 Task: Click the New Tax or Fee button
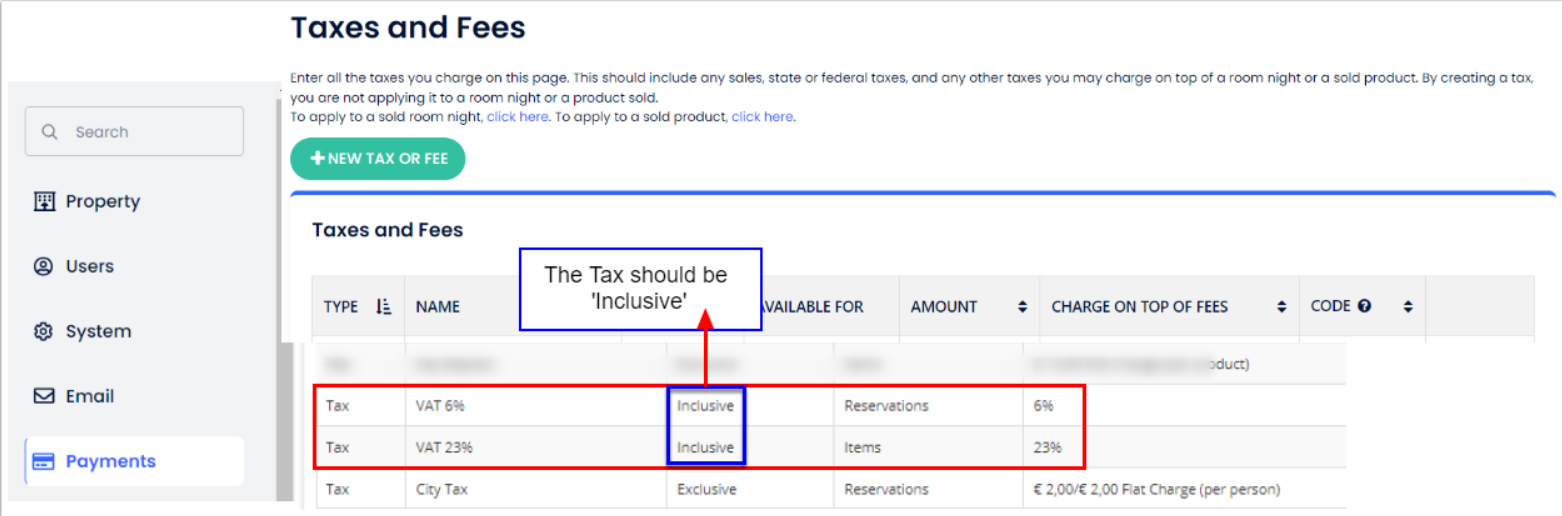coord(378,159)
